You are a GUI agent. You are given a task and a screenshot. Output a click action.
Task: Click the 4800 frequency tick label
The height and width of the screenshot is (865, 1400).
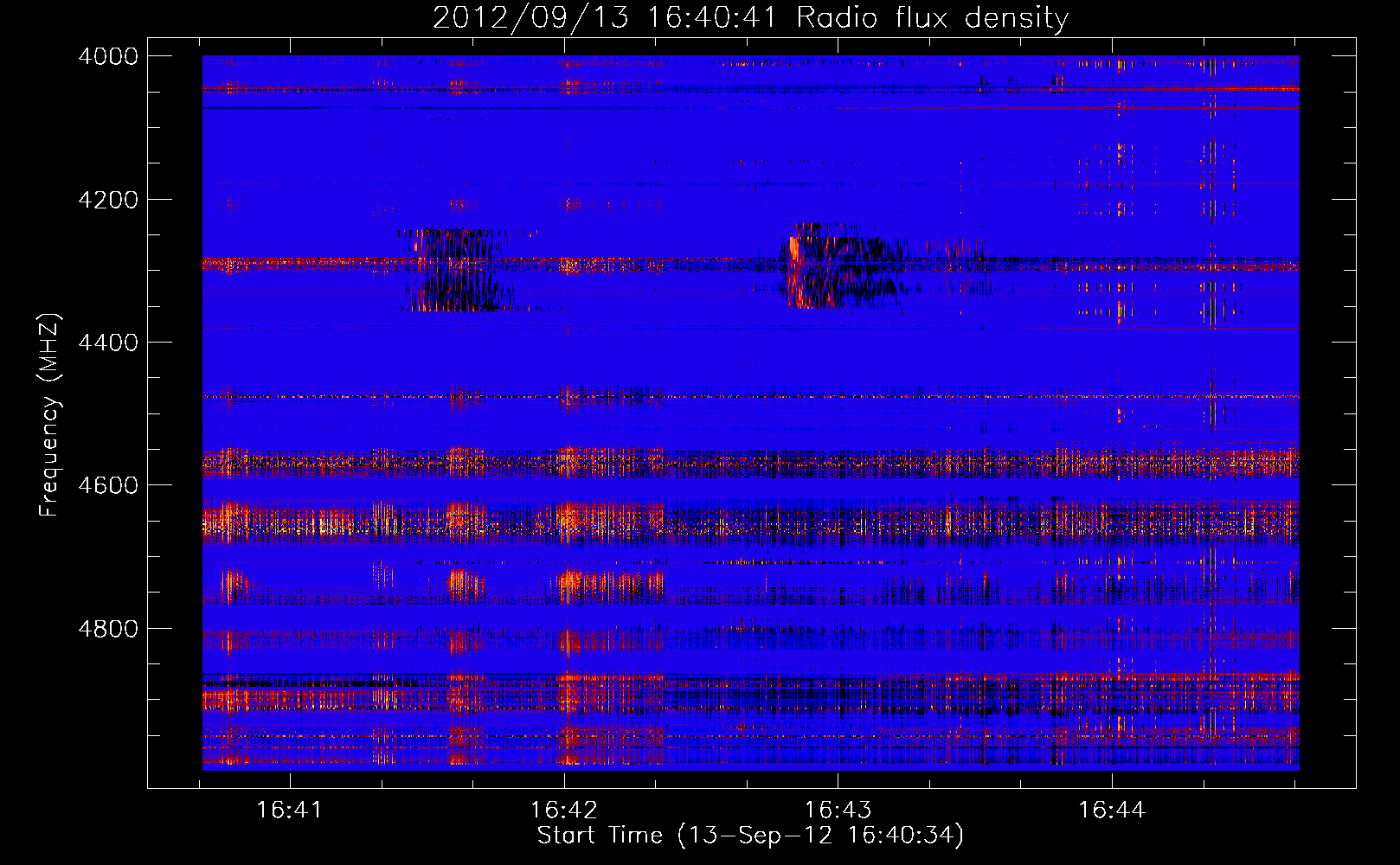point(108,629)
